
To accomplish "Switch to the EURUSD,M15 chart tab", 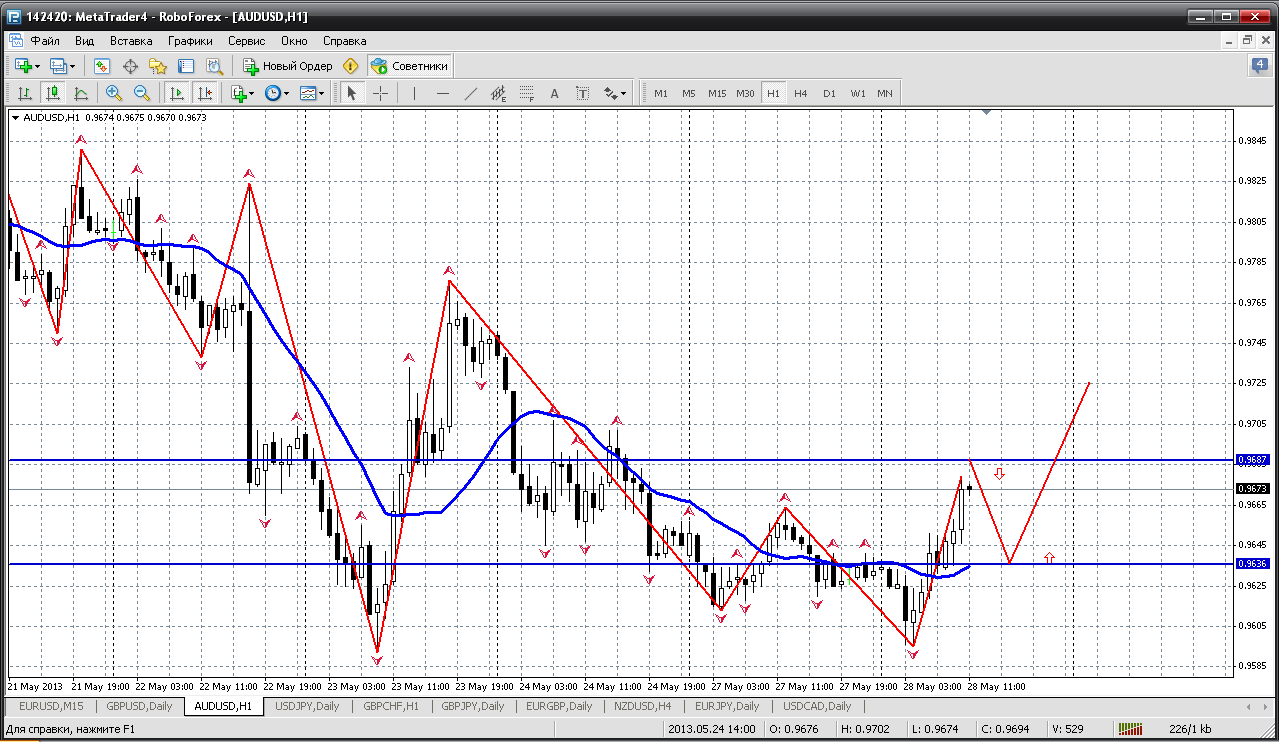I will (x=51, y=706).
